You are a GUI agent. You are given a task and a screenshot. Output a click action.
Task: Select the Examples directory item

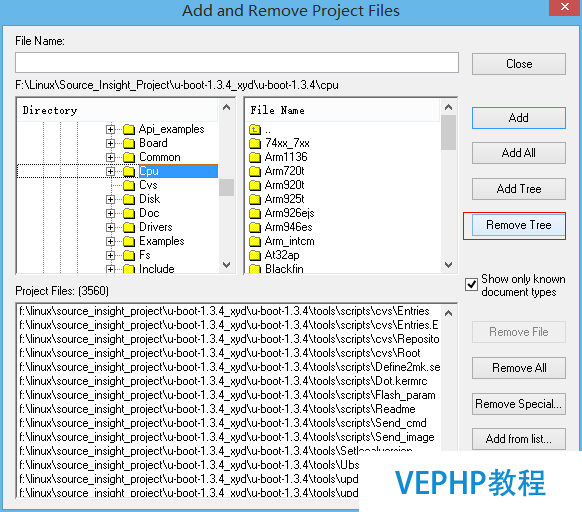click(161, 241)
